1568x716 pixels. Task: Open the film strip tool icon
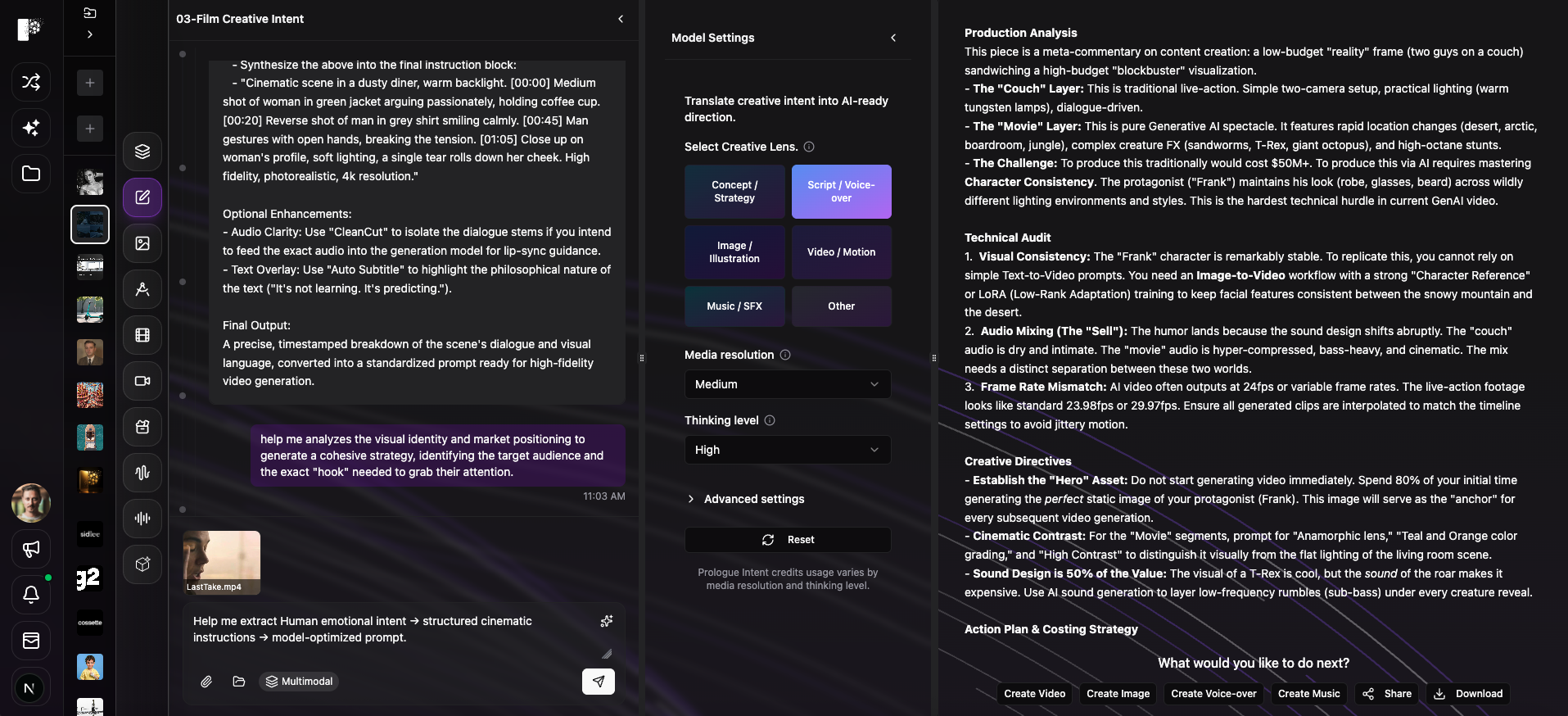click(x=142, y=335)
